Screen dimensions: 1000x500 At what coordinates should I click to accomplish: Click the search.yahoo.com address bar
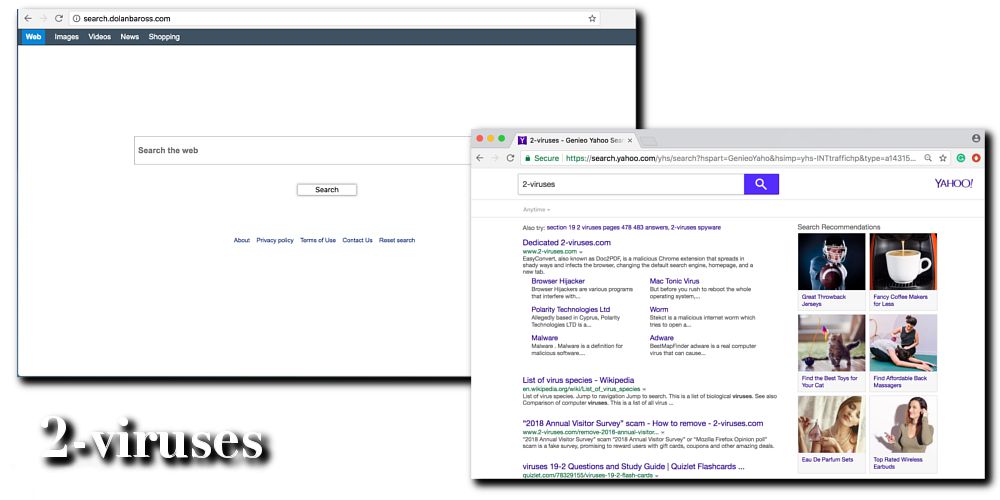pyautogui.click(x=734, y=158)
